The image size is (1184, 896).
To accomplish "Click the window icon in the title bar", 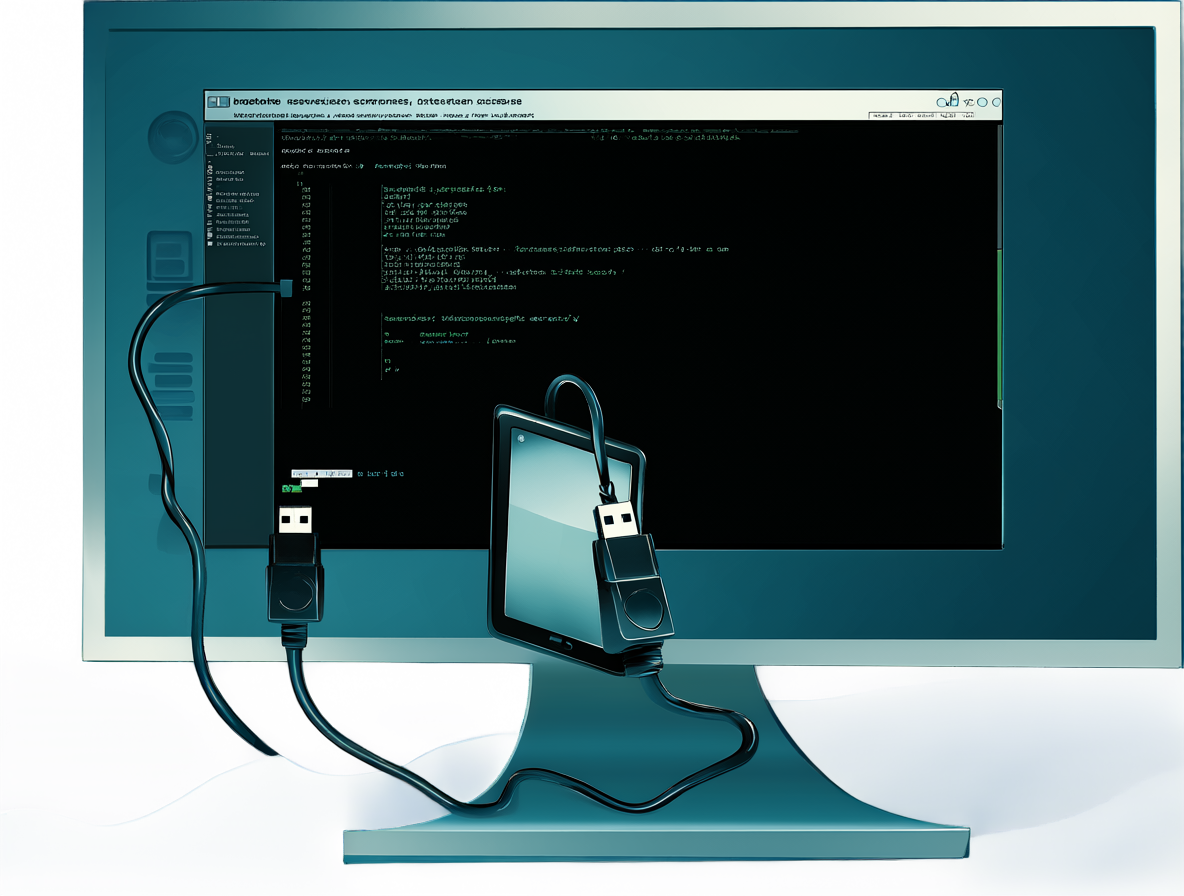I will 218,101.
